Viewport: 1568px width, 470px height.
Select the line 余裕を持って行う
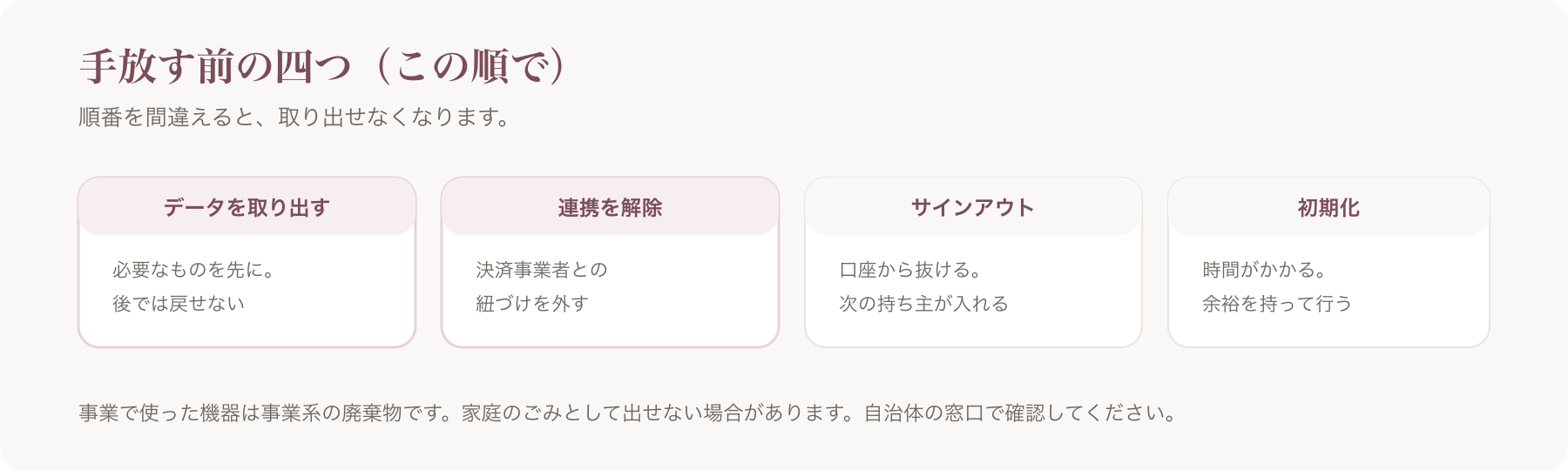coord(1277,304)
